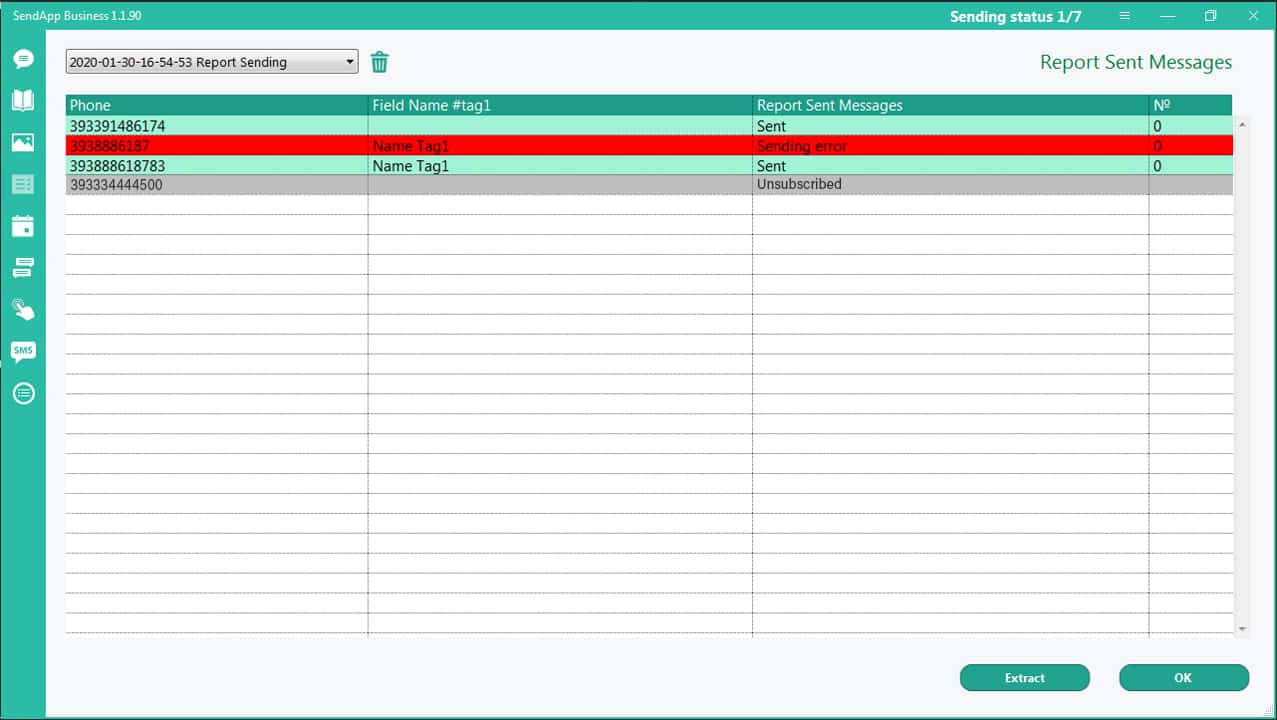The height and width of the screenshot is (720, 1277).
Task: Open the hamburger menu in title bar
Action: [1125, 16]
